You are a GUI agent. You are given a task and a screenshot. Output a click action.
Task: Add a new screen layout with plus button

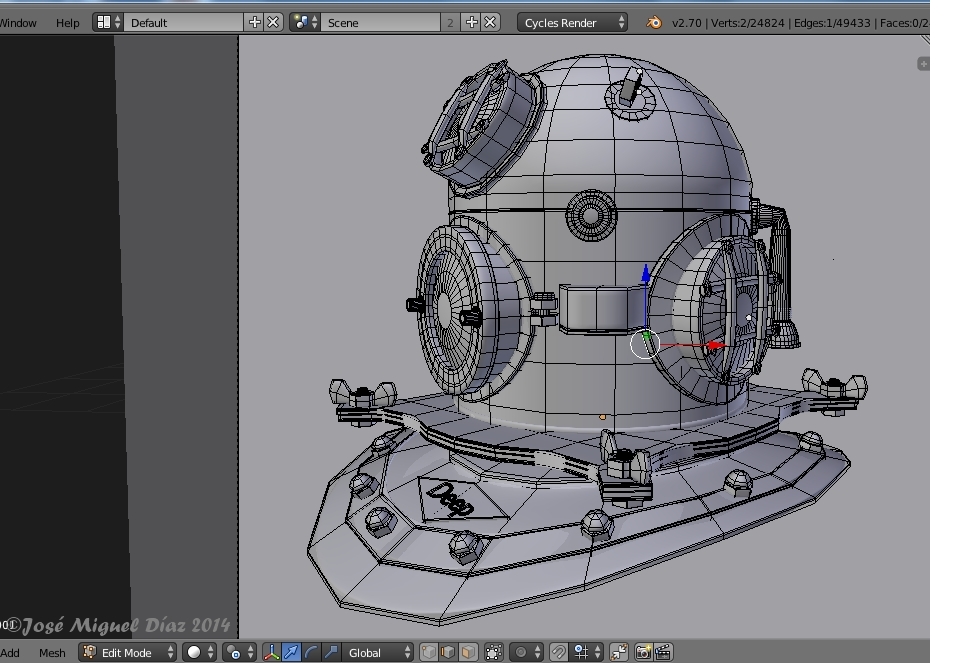[x=255, y=22]
